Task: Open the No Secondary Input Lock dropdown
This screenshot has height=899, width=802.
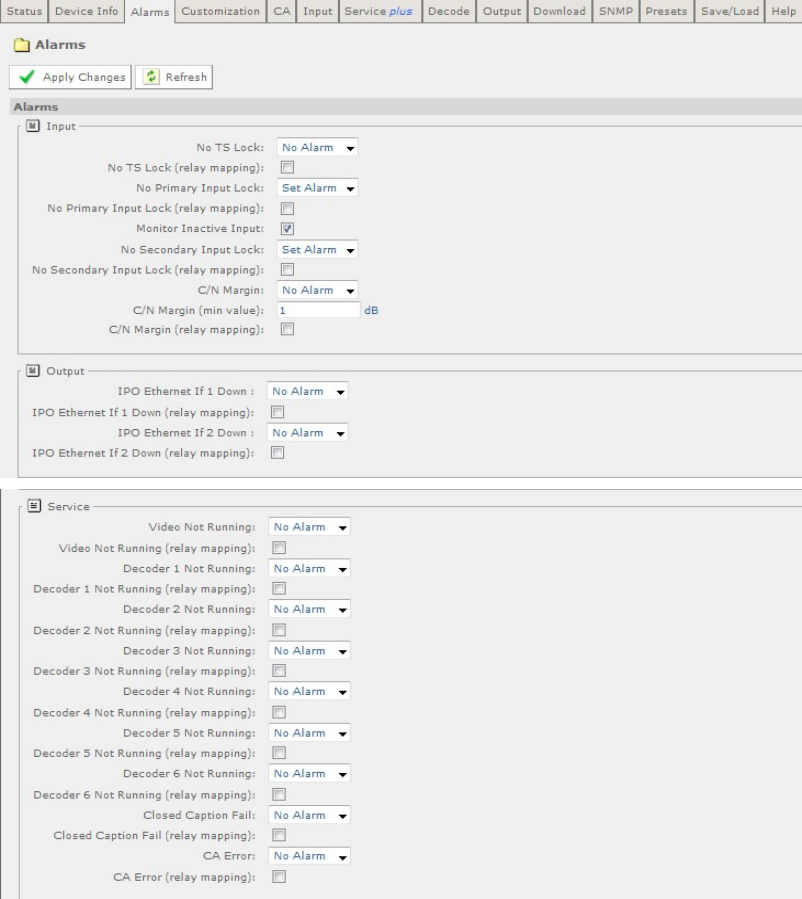Action: (317, 250)
